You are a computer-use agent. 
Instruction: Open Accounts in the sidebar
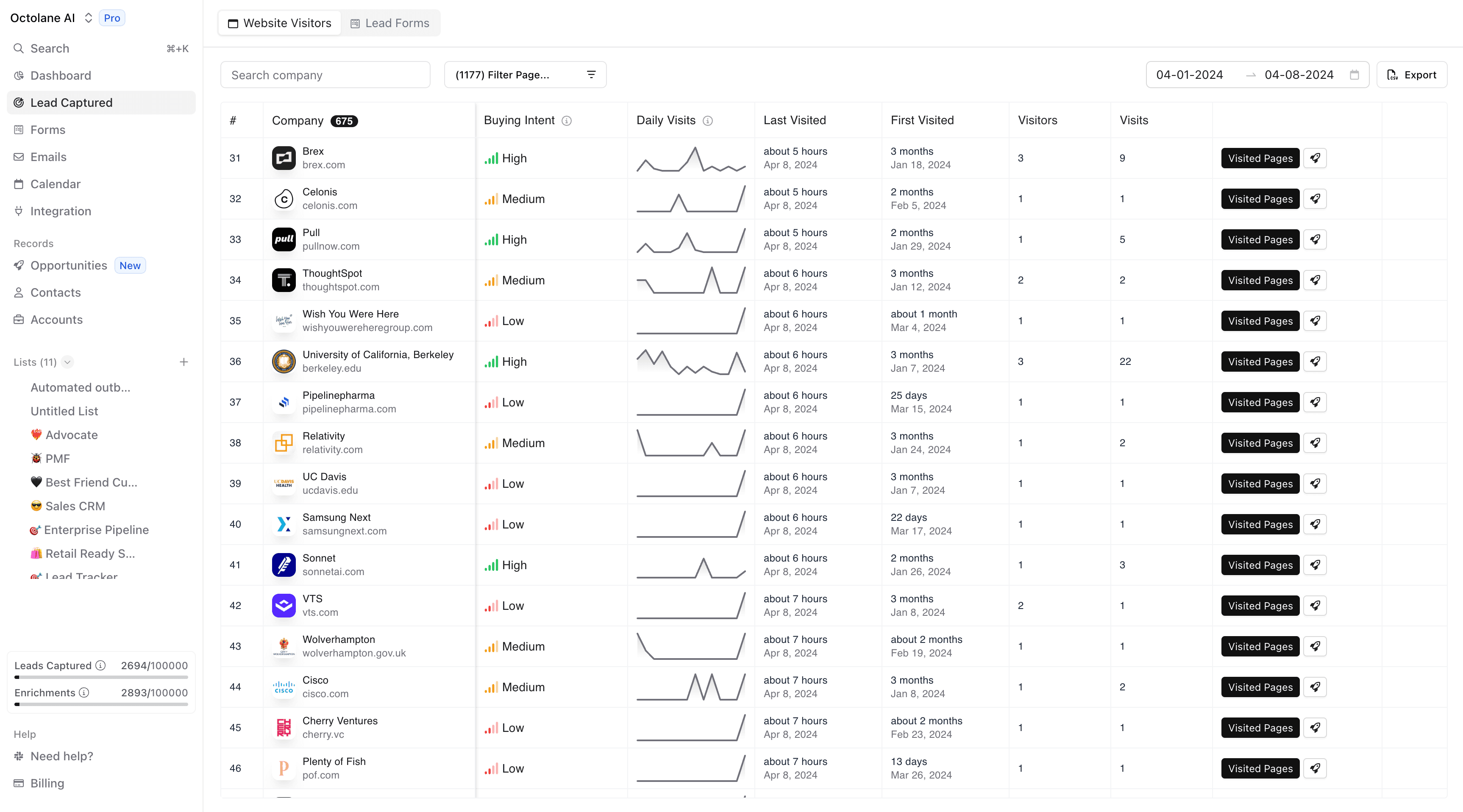101,320
